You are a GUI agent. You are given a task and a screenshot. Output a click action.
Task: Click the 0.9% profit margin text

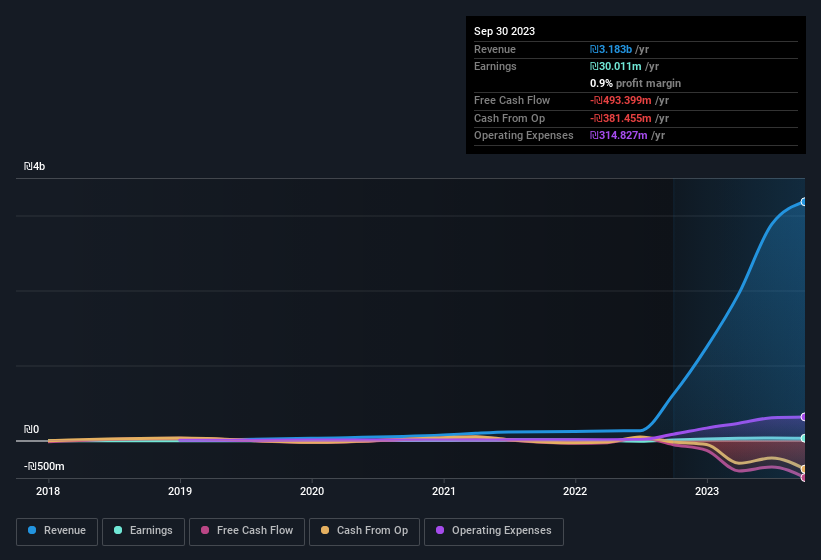pyautogui.click(x=635, y=83)
